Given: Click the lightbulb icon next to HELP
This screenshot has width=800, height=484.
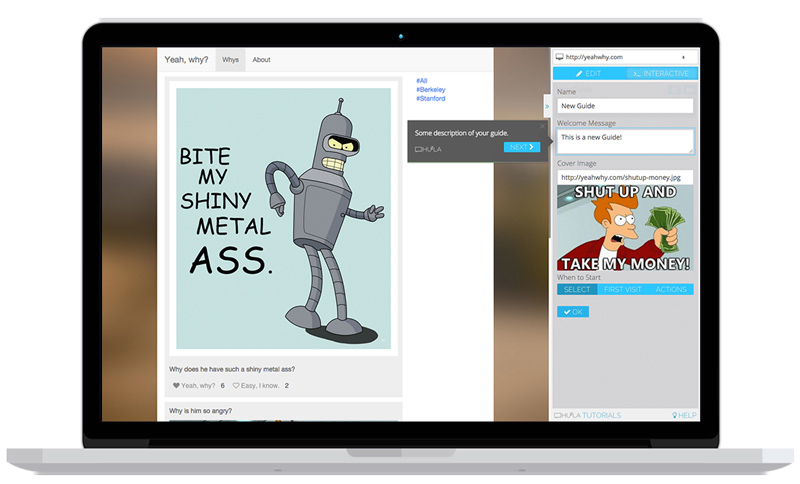Looking at the screenshot, I should pyautogui.click(x=674, y=415).
